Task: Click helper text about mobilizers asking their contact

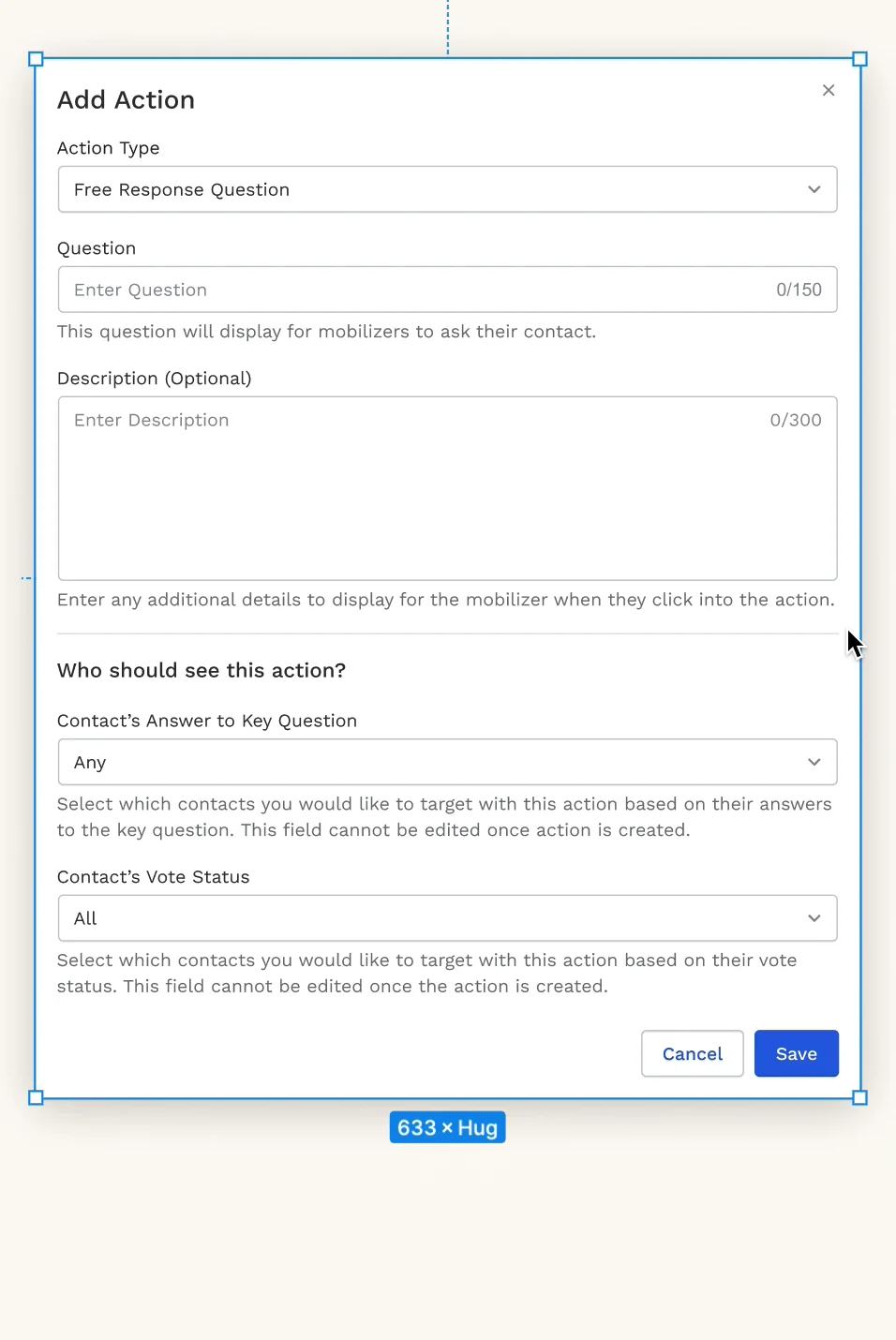Action: pos(326,332)
